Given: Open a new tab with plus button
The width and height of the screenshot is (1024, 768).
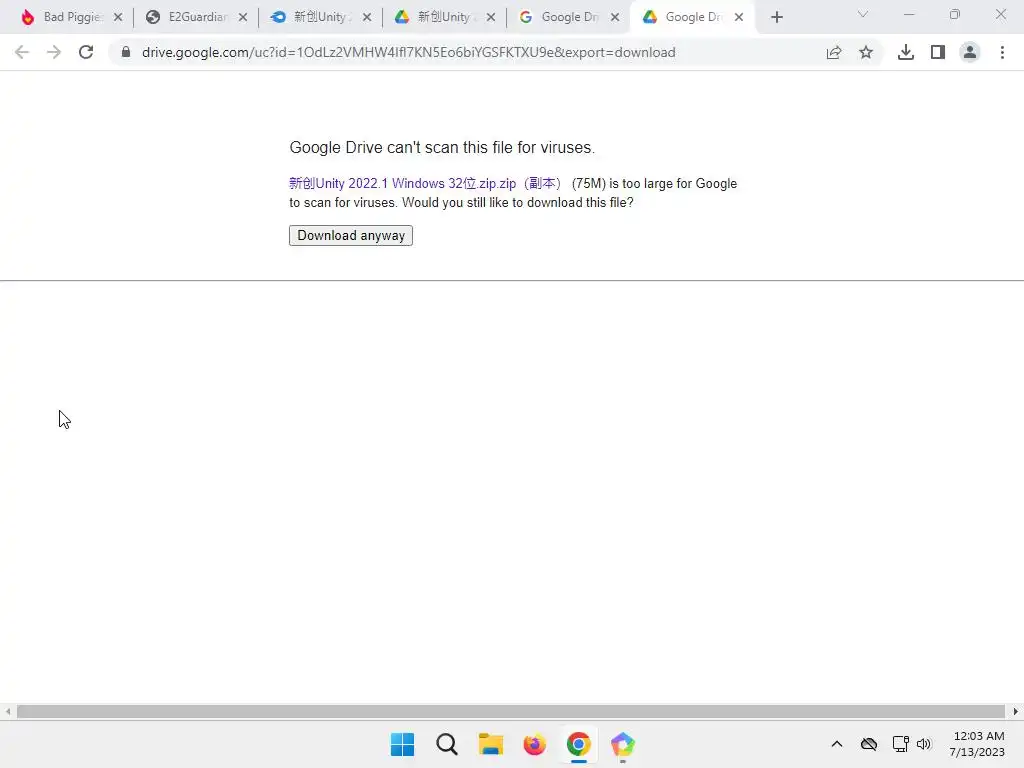Looking at the screenshot, I should click(x=776, y=17).
